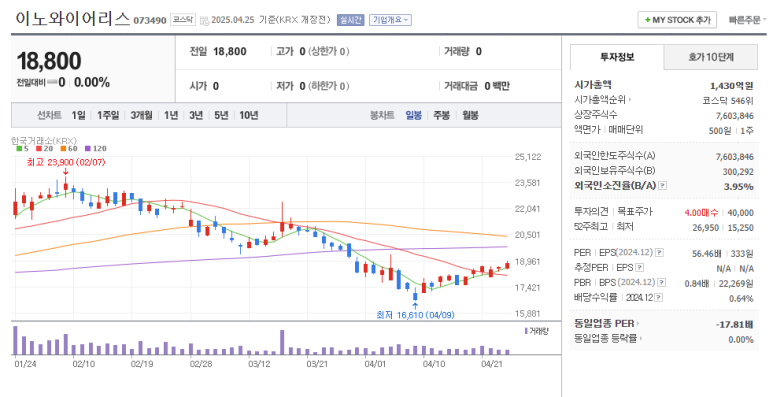The image size is (773, 397).
Task: Click orange 60-day moving average legend swatch
Action: pyautogui.click(x=63, y=148)
